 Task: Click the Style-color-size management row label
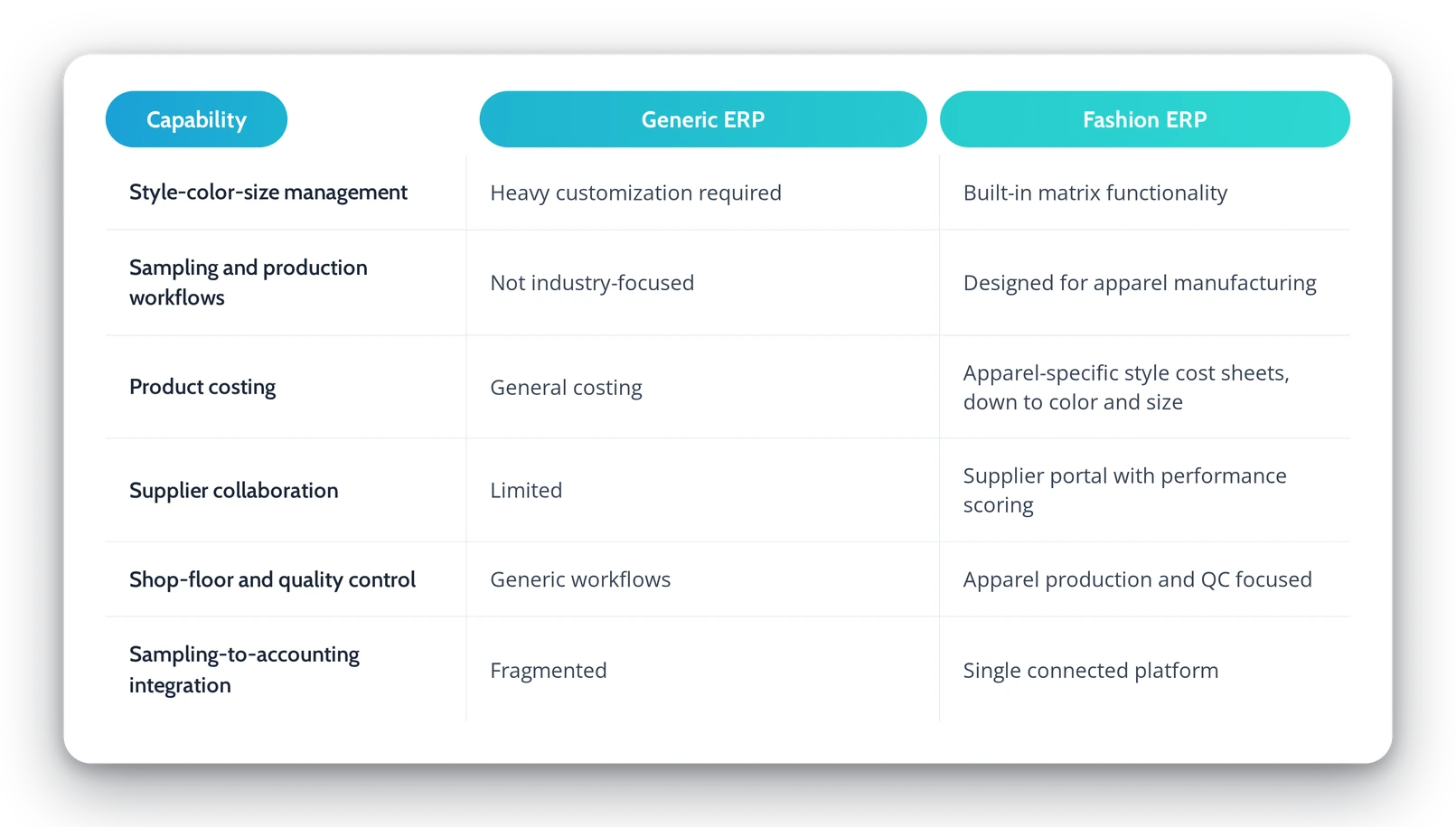tap(268, 193)
